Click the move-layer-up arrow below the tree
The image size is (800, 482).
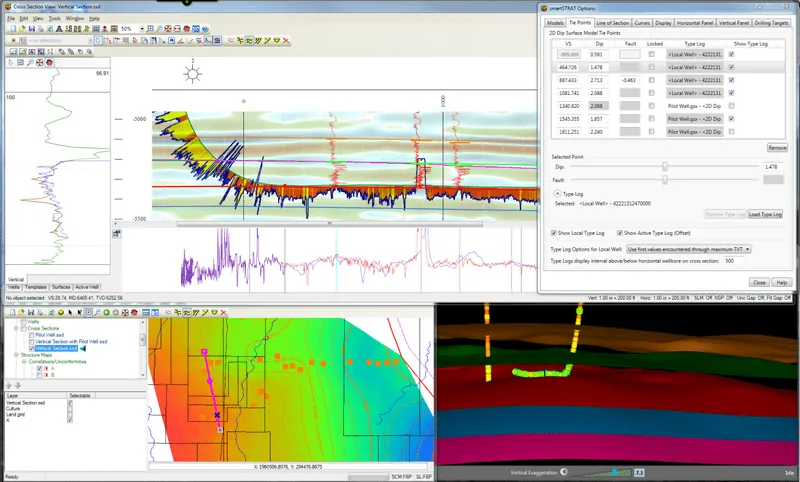tap(9, 386)
